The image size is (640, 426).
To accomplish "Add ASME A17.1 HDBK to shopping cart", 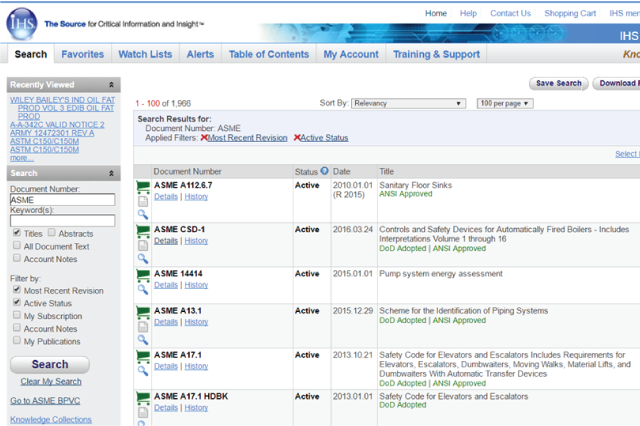I will click(143, 398).
